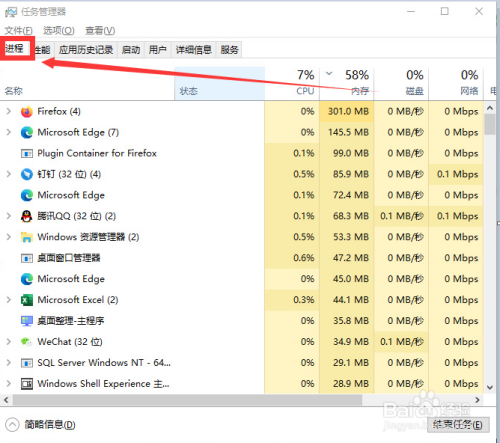The width and height of the screenshot is (500, 443).
Task: Switch to the 进程 tab
Action: click(15, 49)
